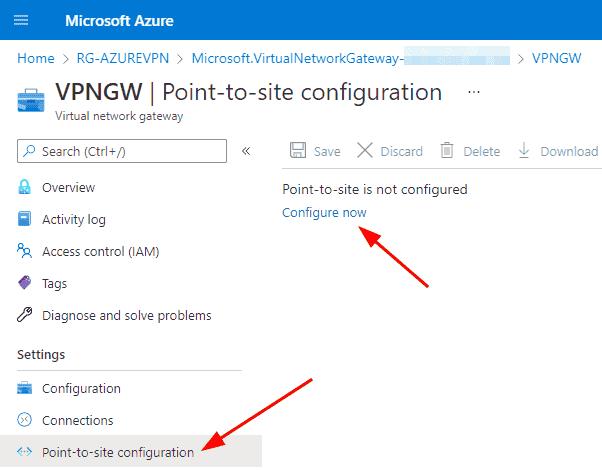Click the Search (Ctrl+/) input field
This screenshot has height=470, width=602.
[x=122, y=151]
